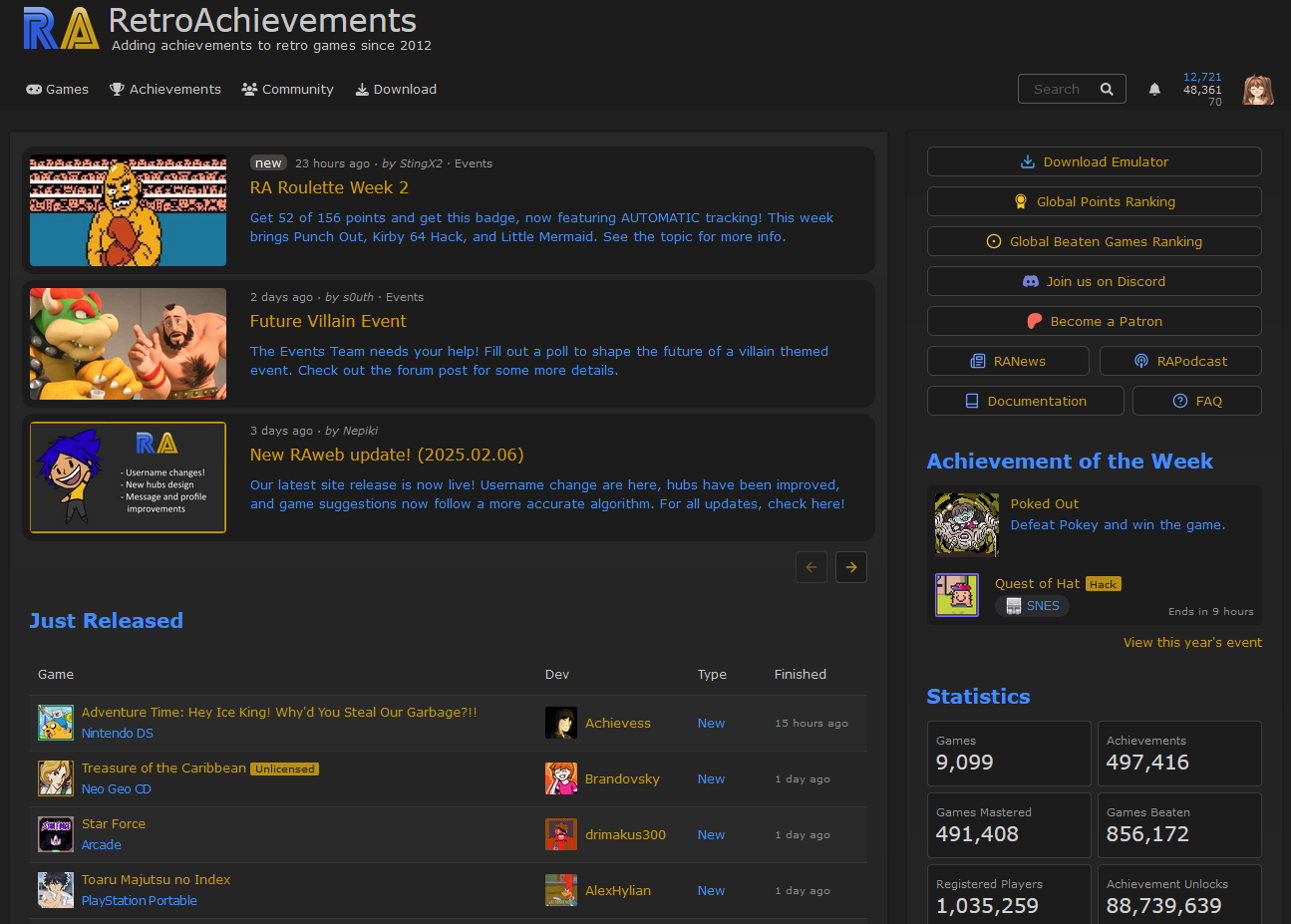Type in the Search field

1057,89
